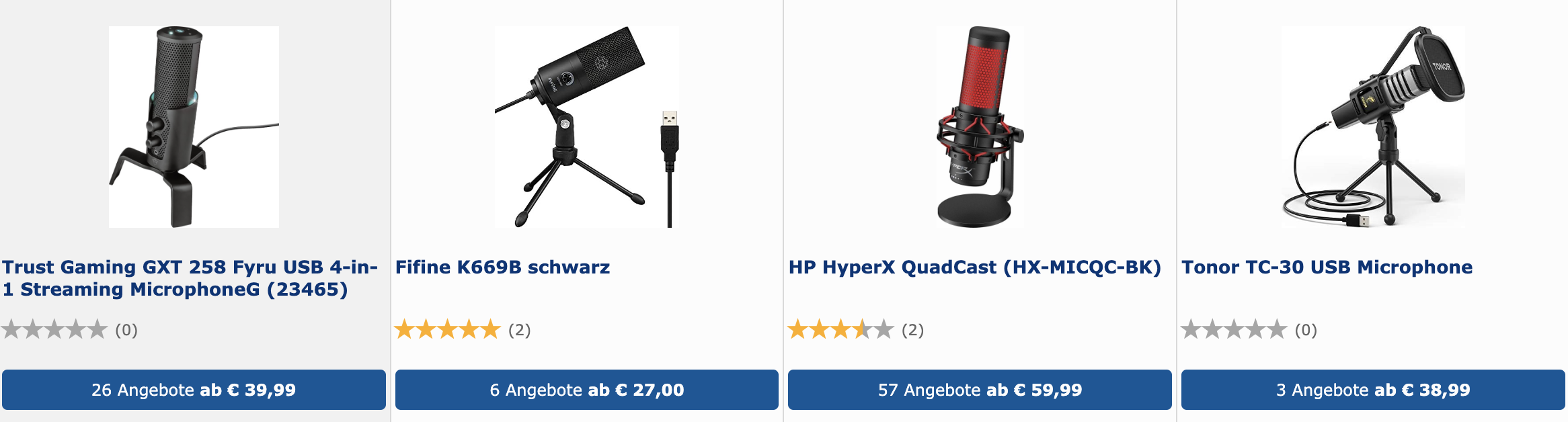Open the HyperX QuadCast red microphone image

(x=980, y=127)
